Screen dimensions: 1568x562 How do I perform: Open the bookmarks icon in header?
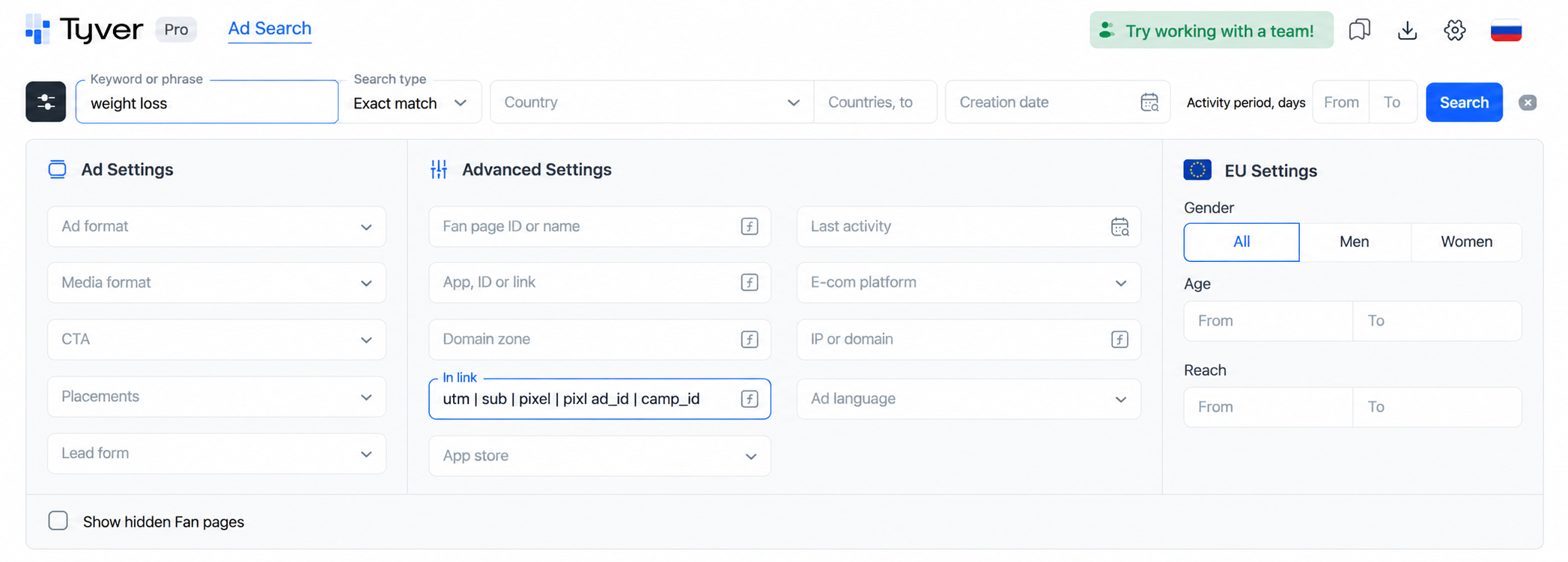tap(1359, 31)
